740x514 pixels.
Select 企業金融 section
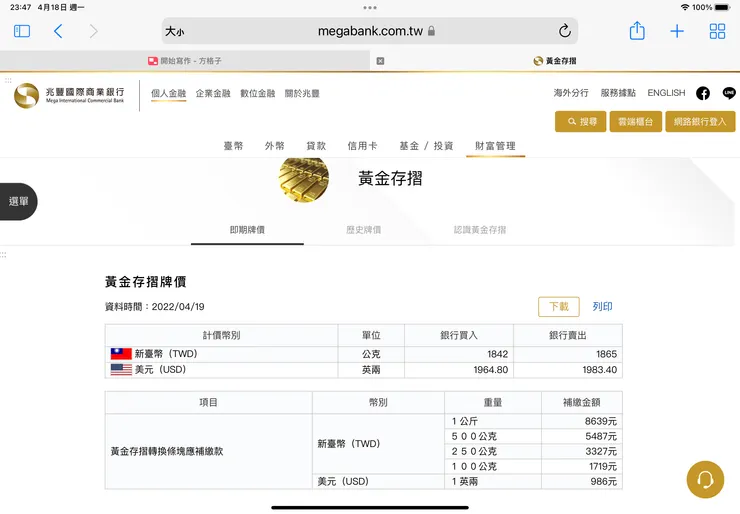213,93
